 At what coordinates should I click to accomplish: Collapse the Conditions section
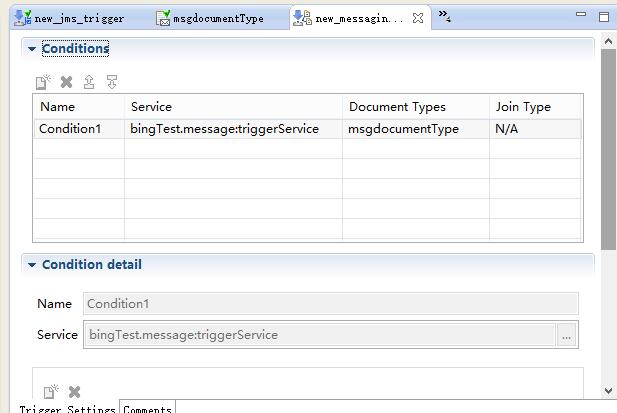pos(32,49)
